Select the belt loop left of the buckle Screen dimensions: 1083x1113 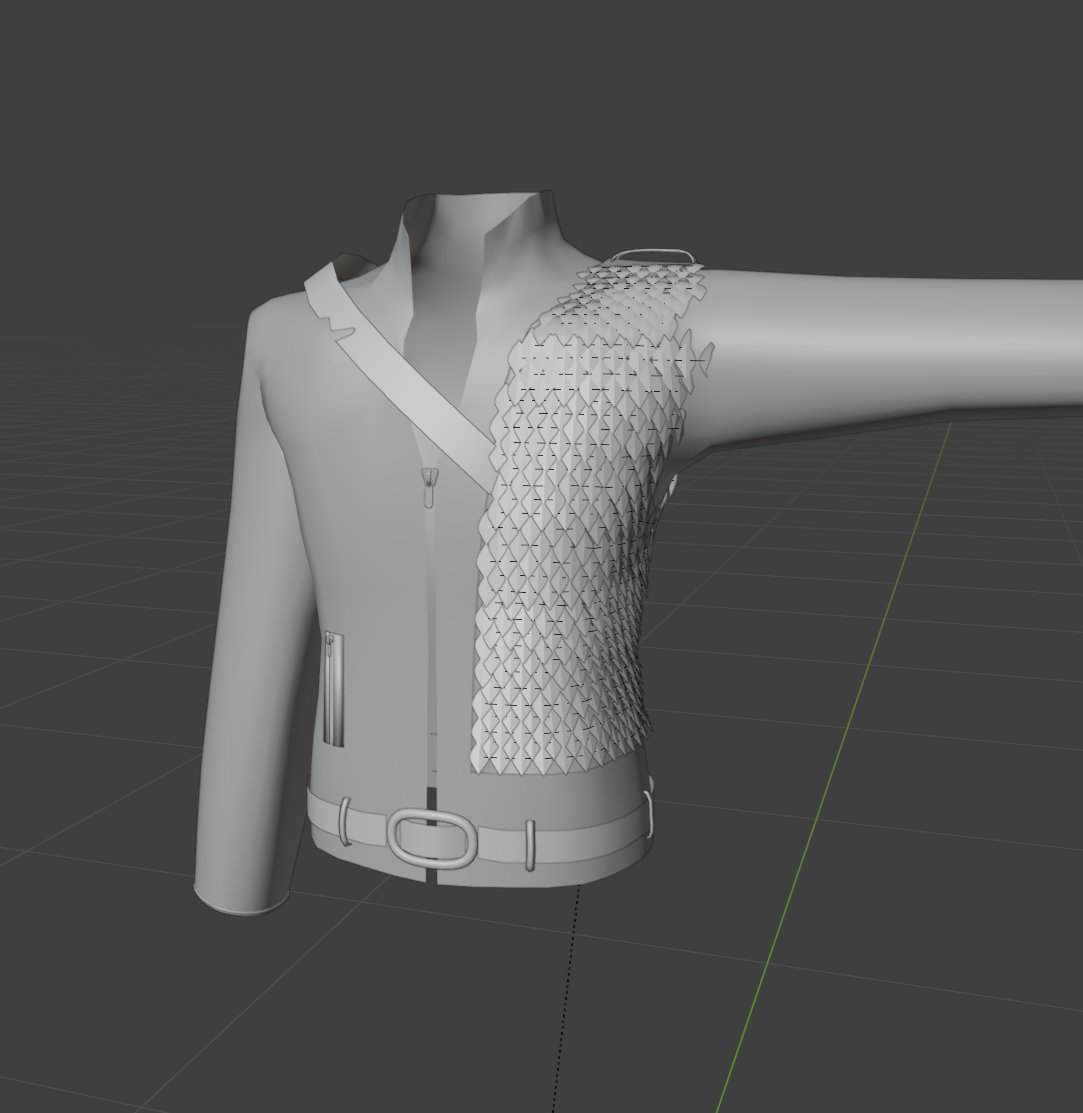[x=345, y=821]
